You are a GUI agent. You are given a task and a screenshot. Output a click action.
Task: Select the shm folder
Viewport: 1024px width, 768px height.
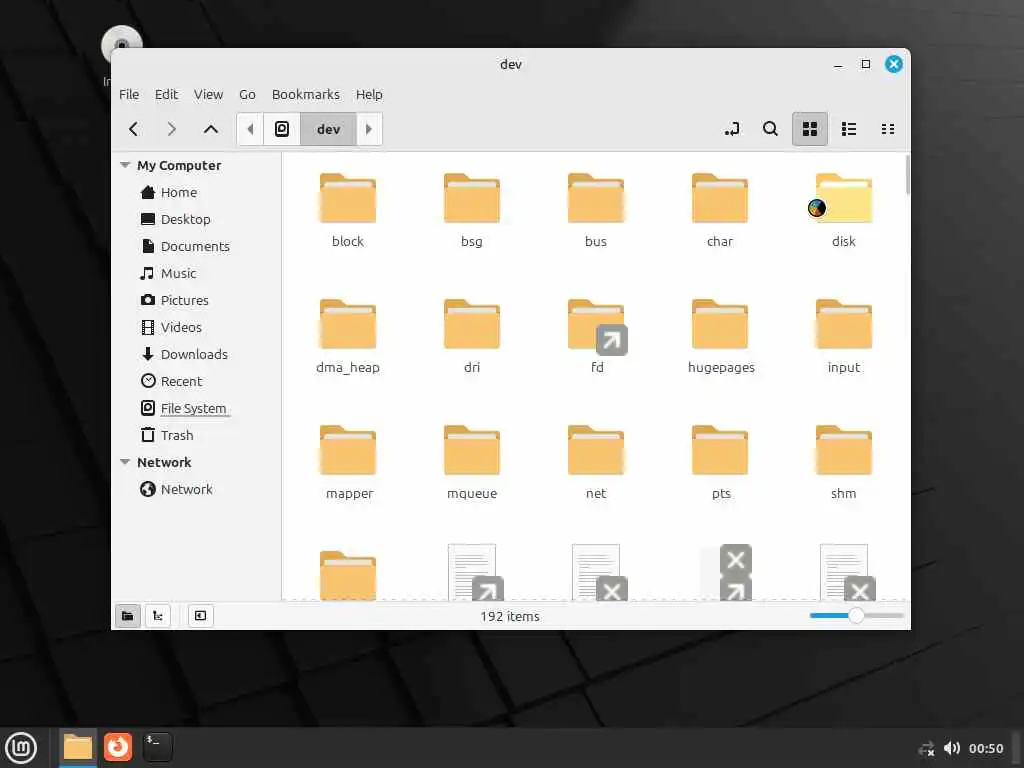(843, 462)
